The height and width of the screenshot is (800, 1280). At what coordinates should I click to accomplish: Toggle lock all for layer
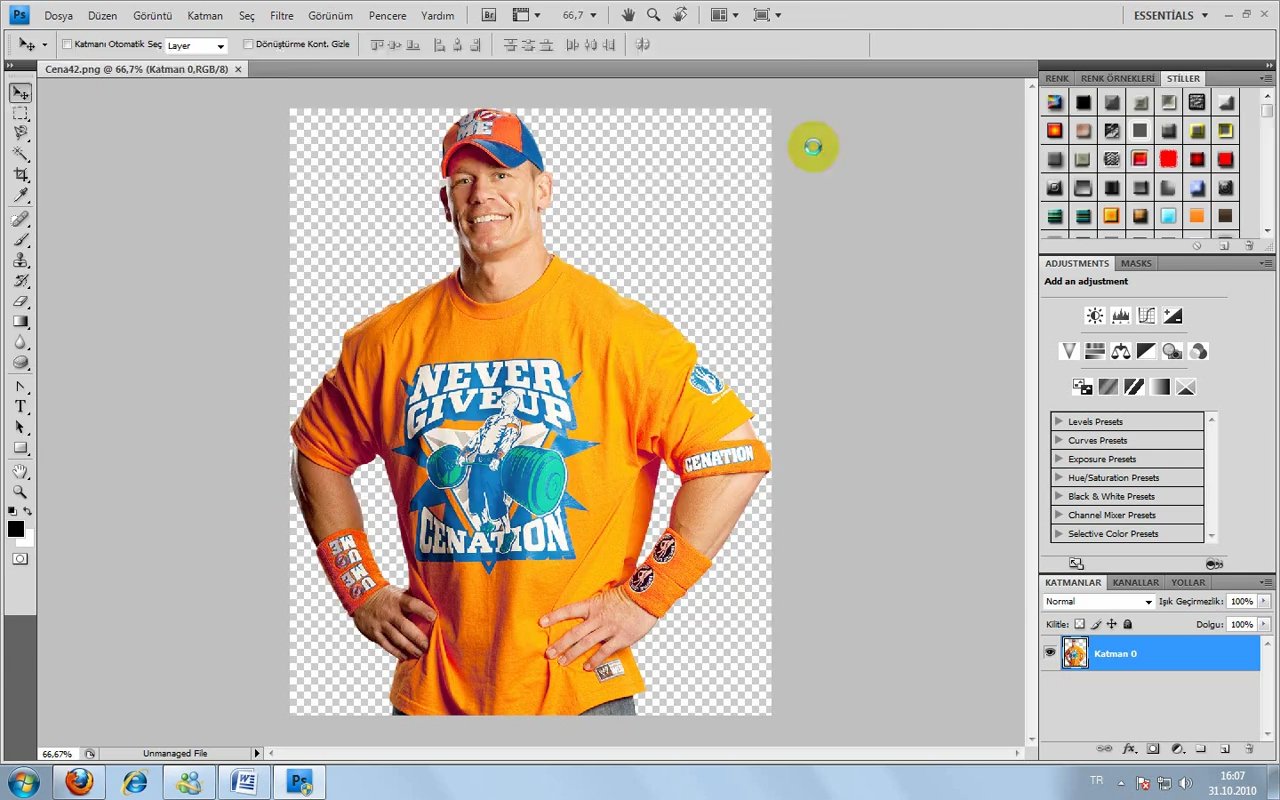point(1128,624)
